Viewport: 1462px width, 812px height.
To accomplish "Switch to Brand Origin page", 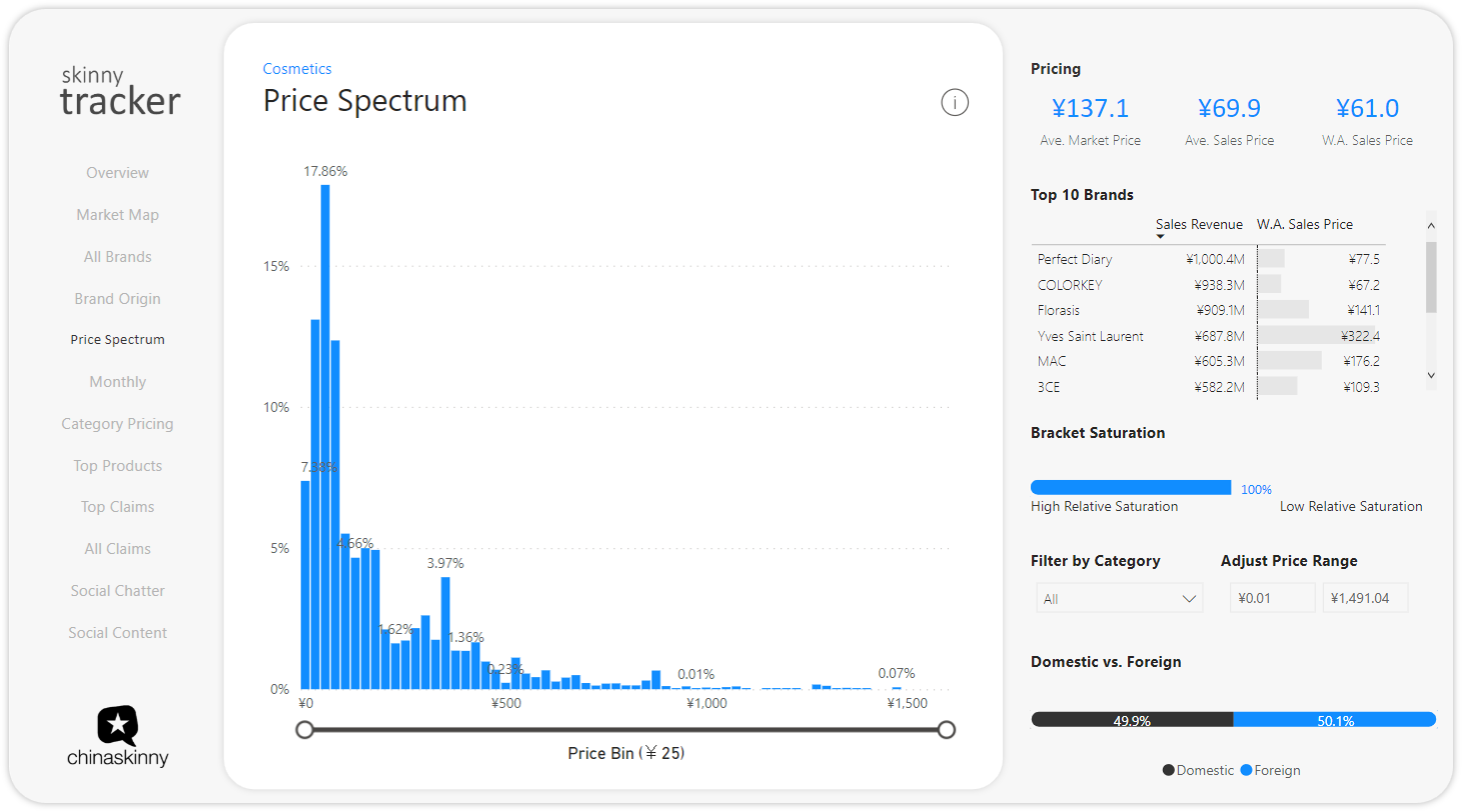I will pyautogui.click(x=117, y=299).
